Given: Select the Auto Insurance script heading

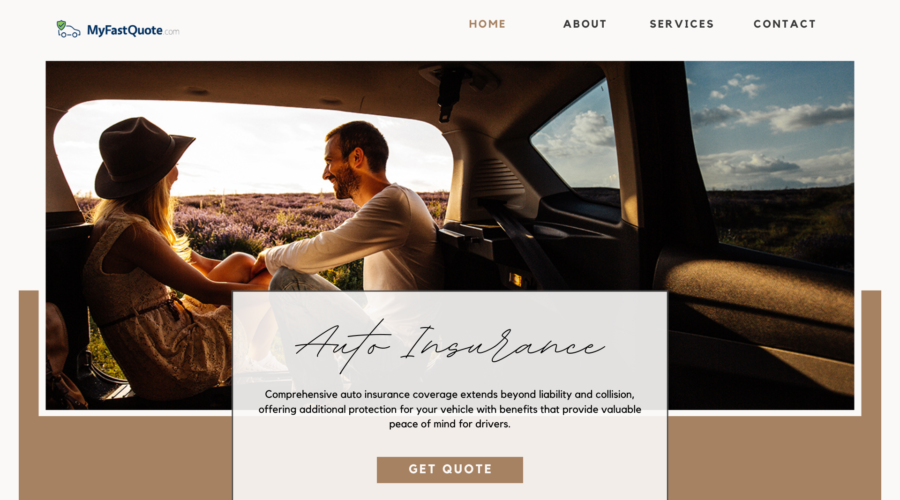Looking at the screenshot, I should point(449,346).
